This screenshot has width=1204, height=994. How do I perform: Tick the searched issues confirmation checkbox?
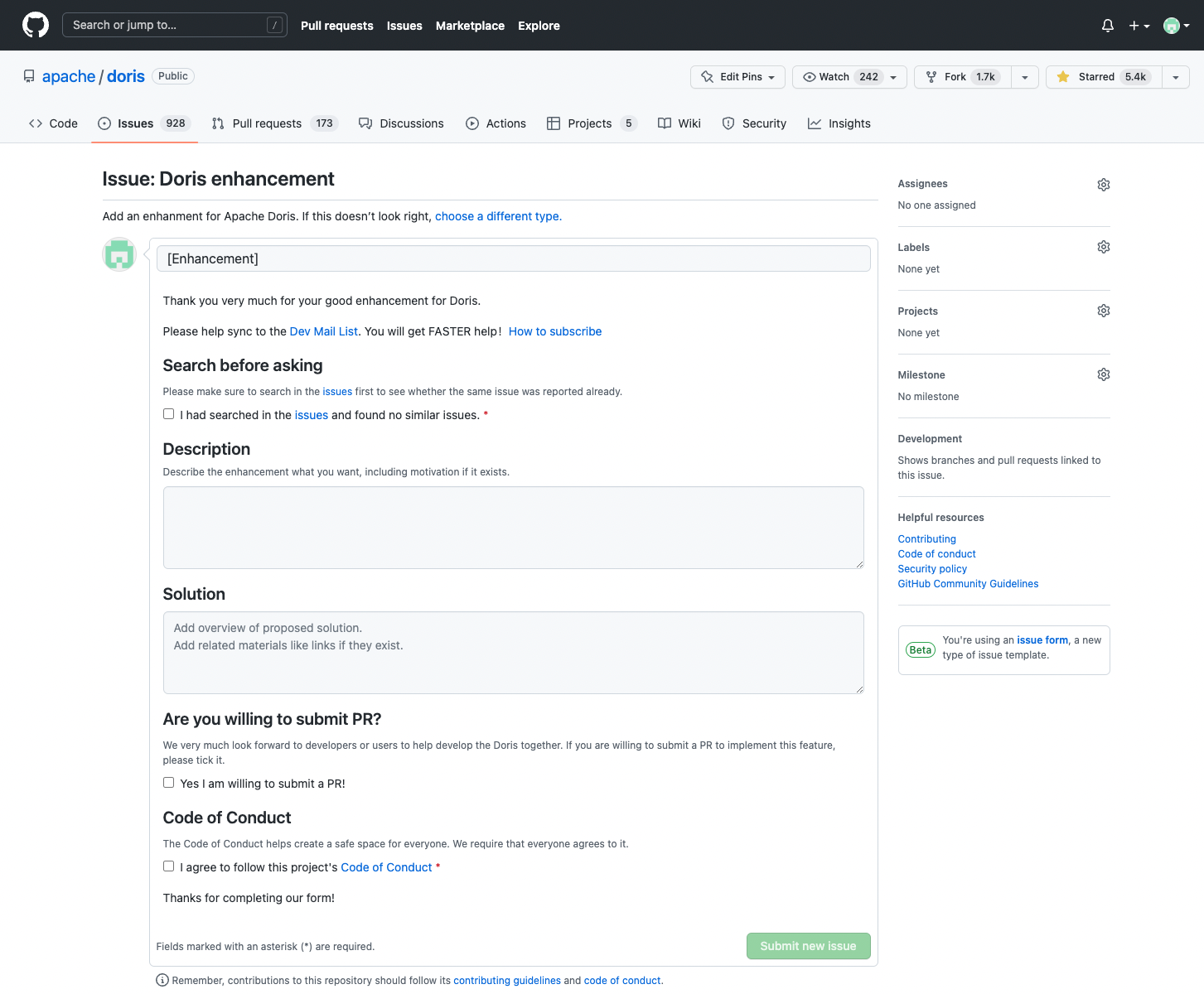pos(169,414)
